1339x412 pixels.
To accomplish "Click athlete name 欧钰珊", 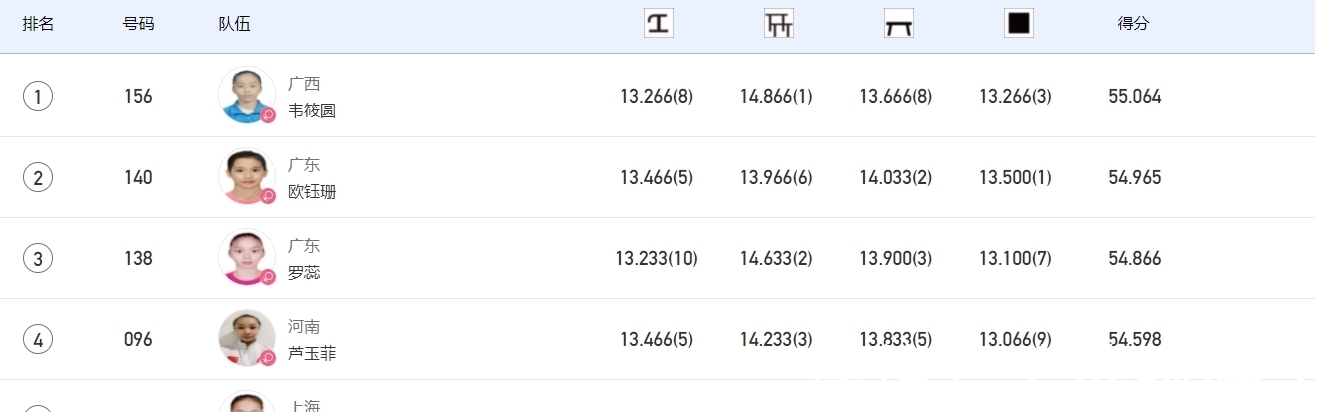I will (312, 192).
